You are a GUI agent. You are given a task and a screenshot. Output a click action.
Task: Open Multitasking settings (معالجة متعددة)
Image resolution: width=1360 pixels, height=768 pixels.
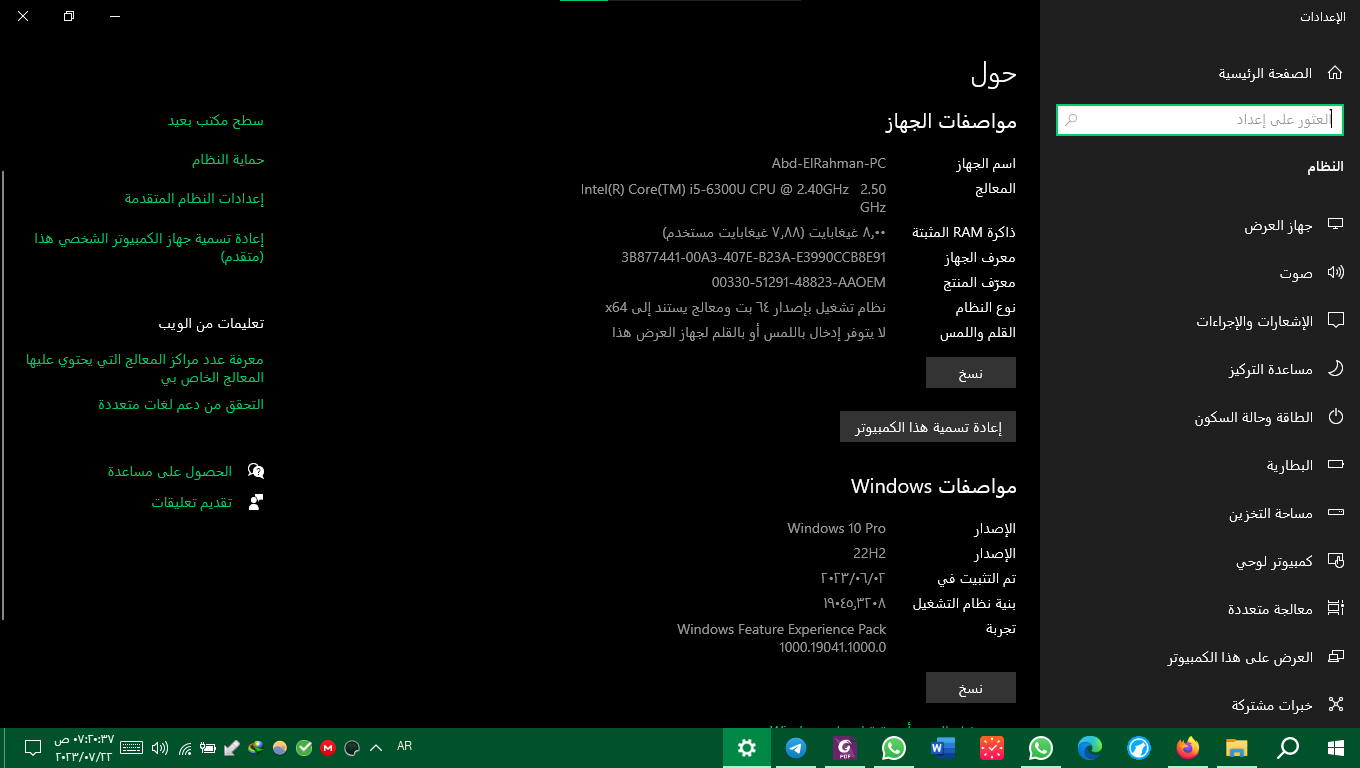click(1200, 609)
